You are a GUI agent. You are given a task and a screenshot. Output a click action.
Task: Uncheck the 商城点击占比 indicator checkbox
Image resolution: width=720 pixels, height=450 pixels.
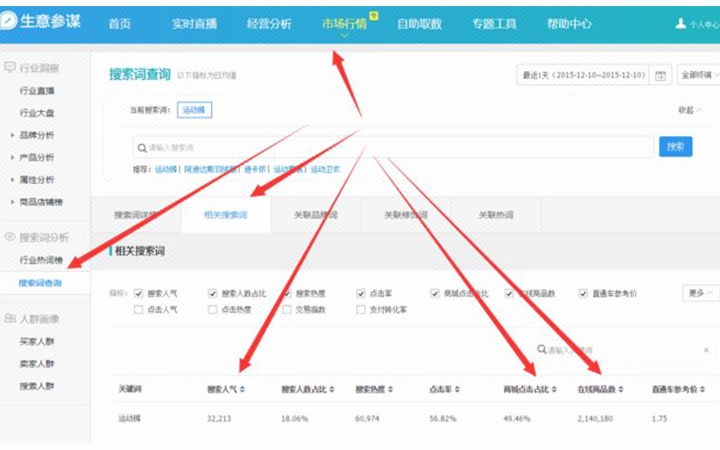(x=435, y=293)
